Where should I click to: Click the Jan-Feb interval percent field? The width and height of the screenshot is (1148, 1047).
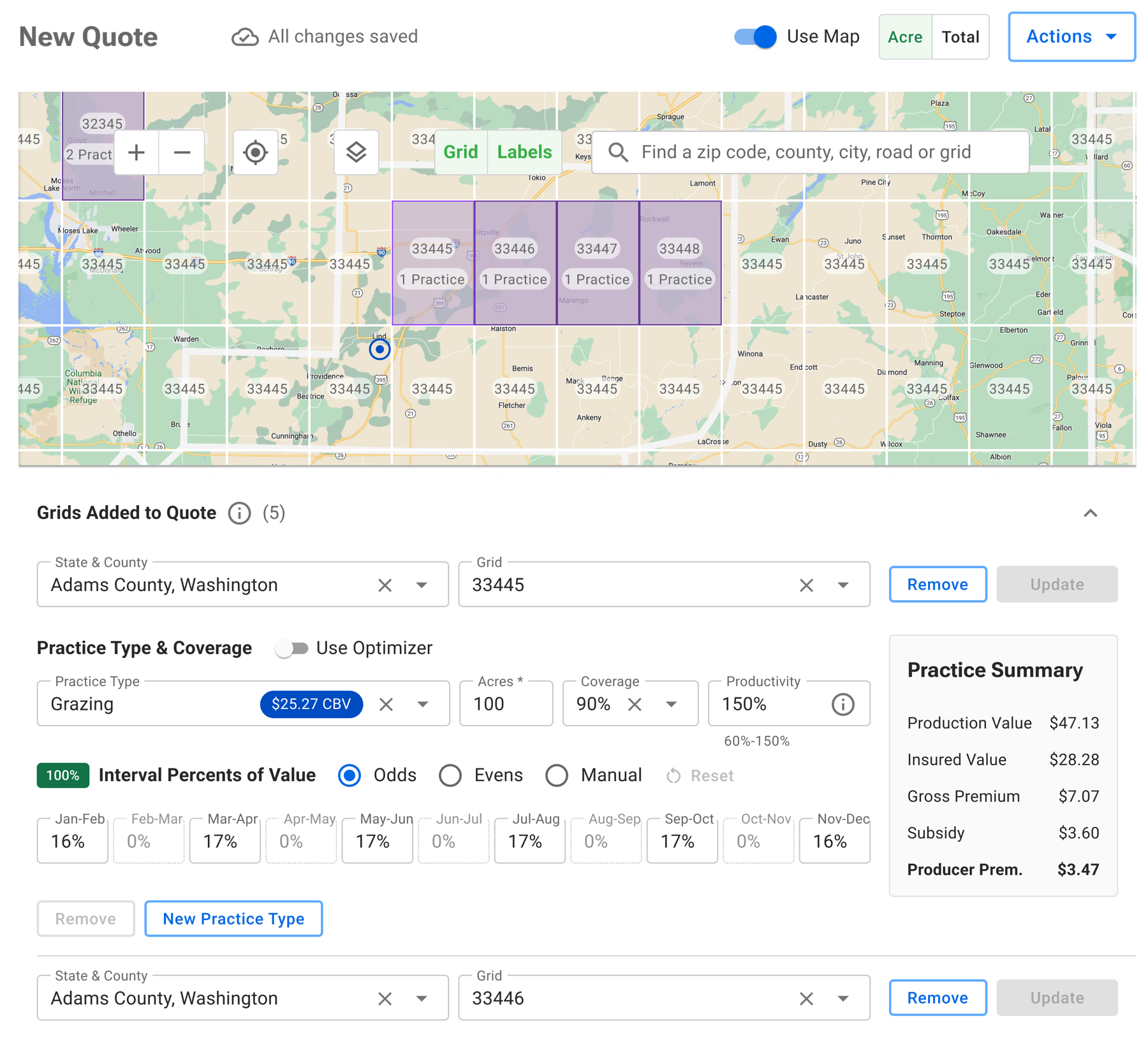coord(73,841)
